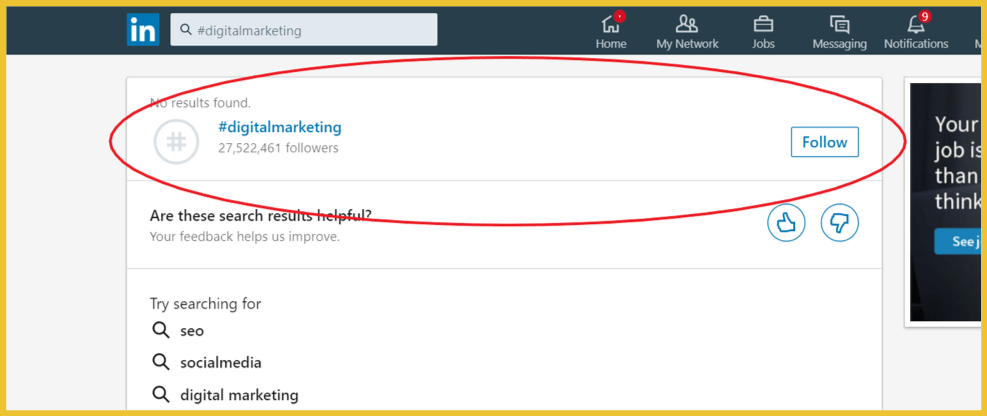This screenshot has height=416, width=987.
Task: Click the 'No results found.' message
Action: [x=200, y=102]
